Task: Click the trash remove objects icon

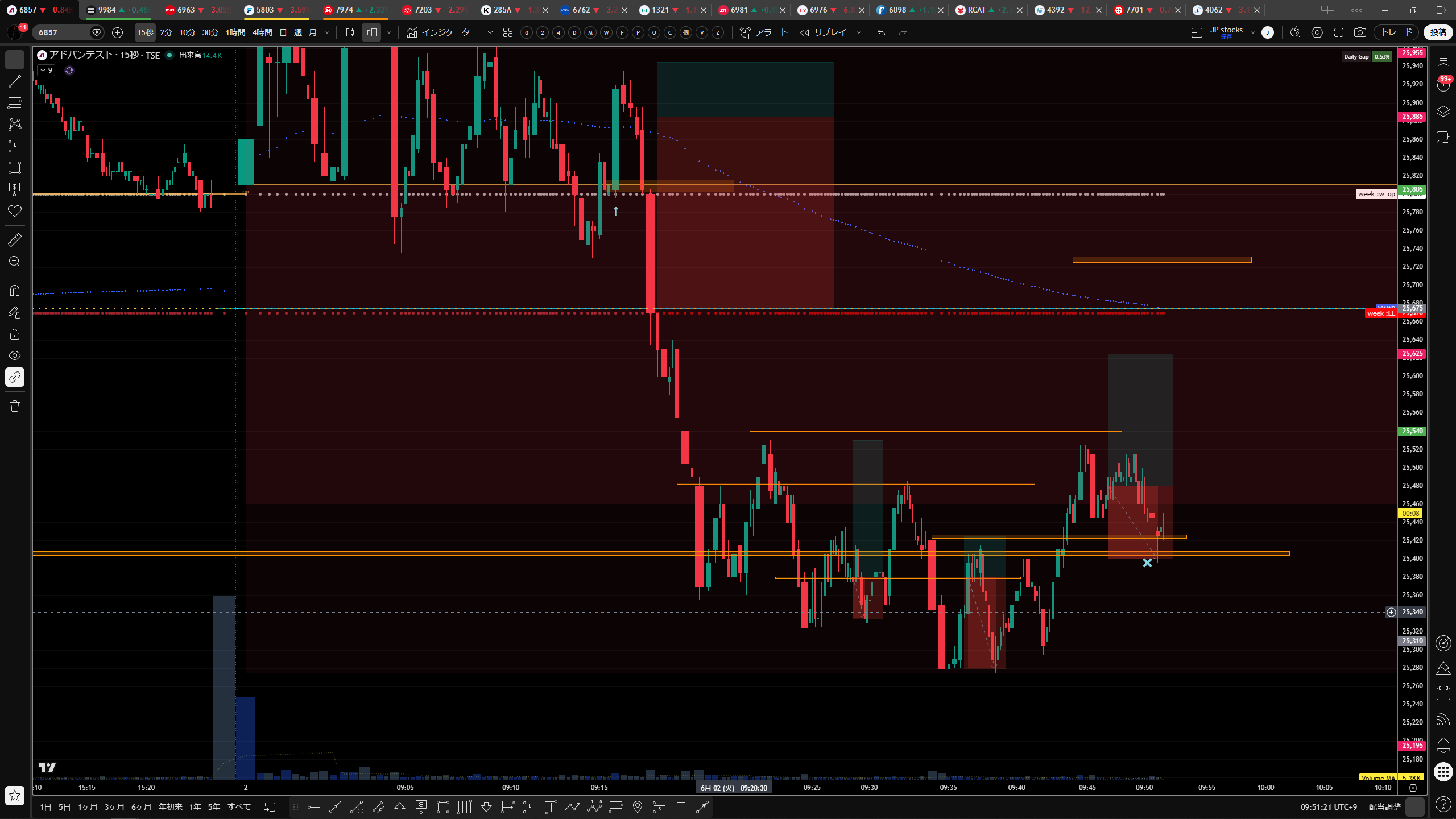Action: pos(15,406)
